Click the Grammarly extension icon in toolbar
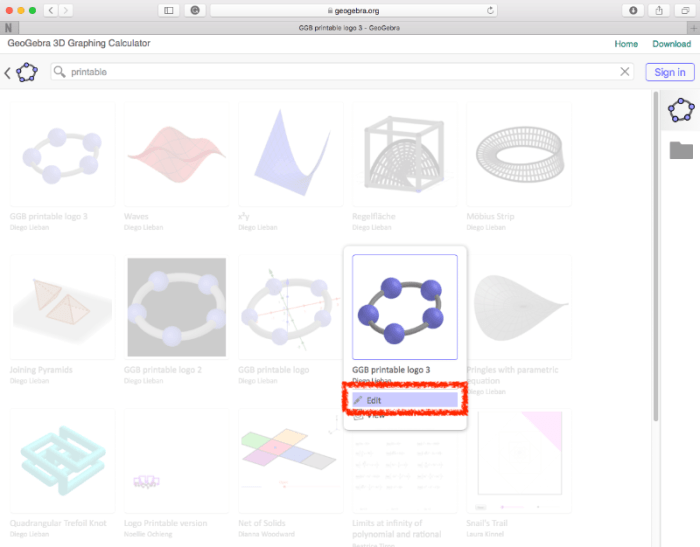The image size is (700, 547). pyautogui.click(x=195, y=10)
